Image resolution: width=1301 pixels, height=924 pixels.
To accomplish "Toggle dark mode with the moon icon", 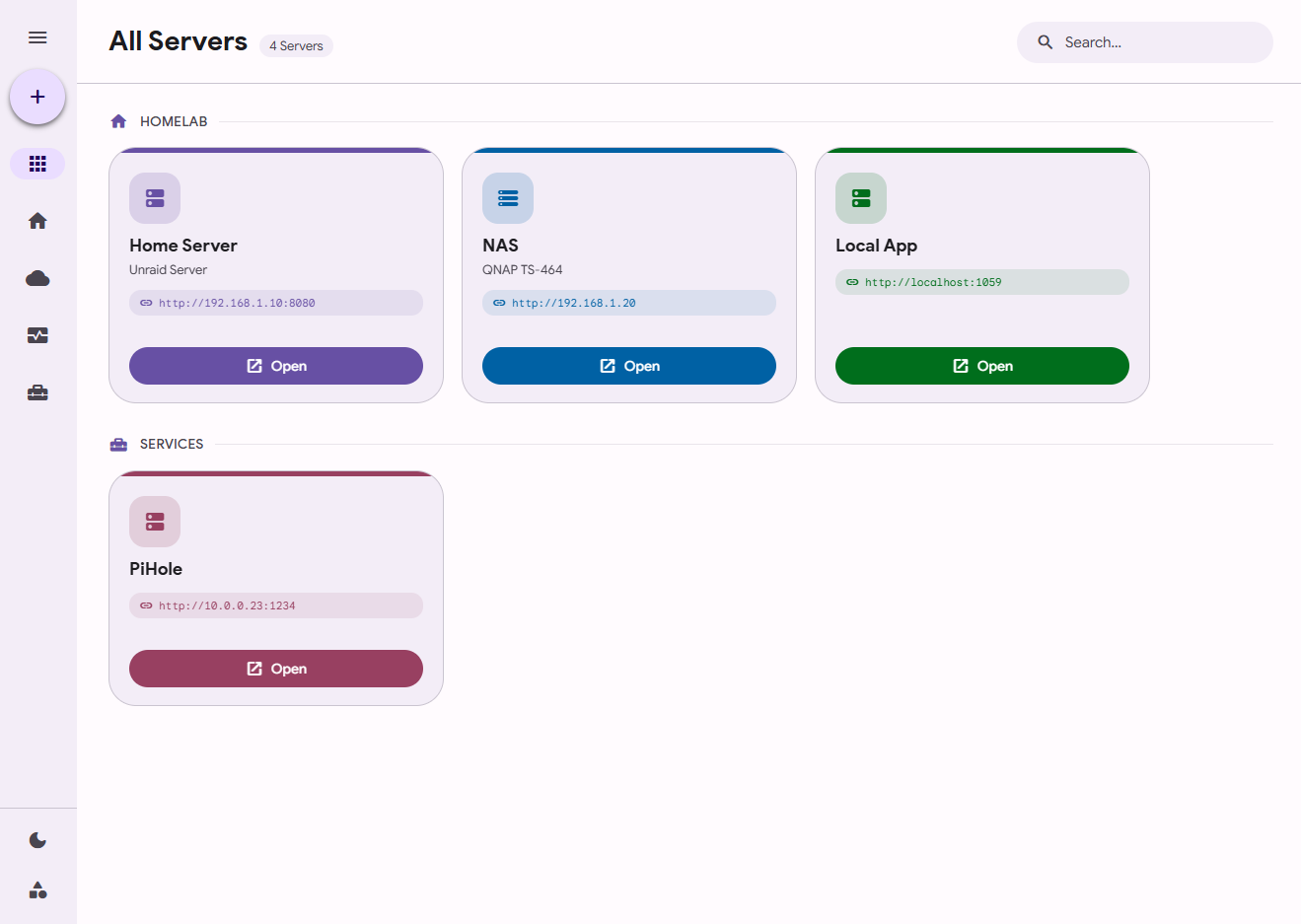I will point(37,839).
